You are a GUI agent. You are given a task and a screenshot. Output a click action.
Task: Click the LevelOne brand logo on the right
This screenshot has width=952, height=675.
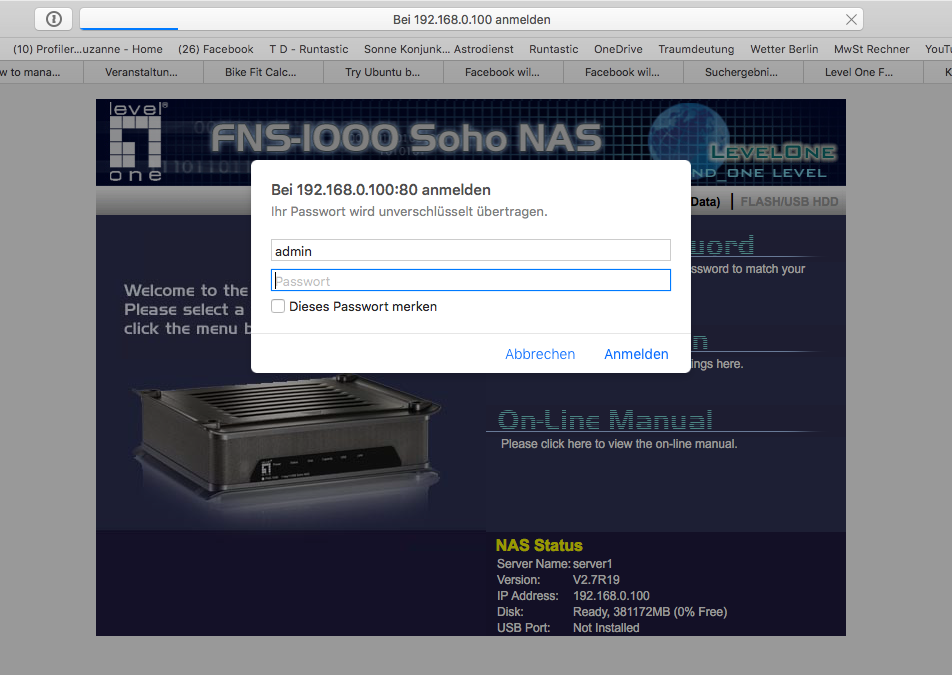[x=772, y=152]
